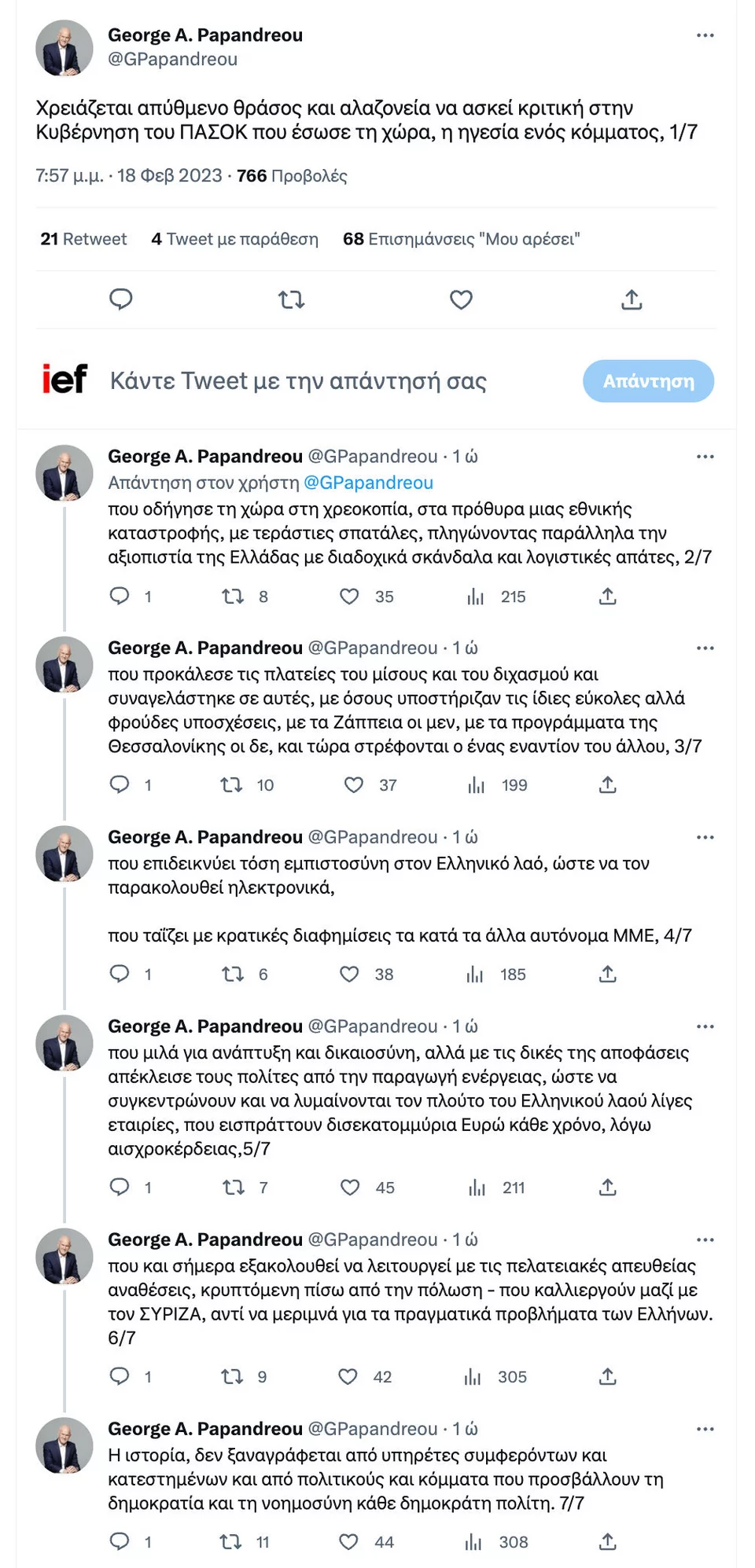This screenshot has width=755, height=1568.
Task: Open the ief profile avatar beside reply box
Action: [x=64, y=380]
